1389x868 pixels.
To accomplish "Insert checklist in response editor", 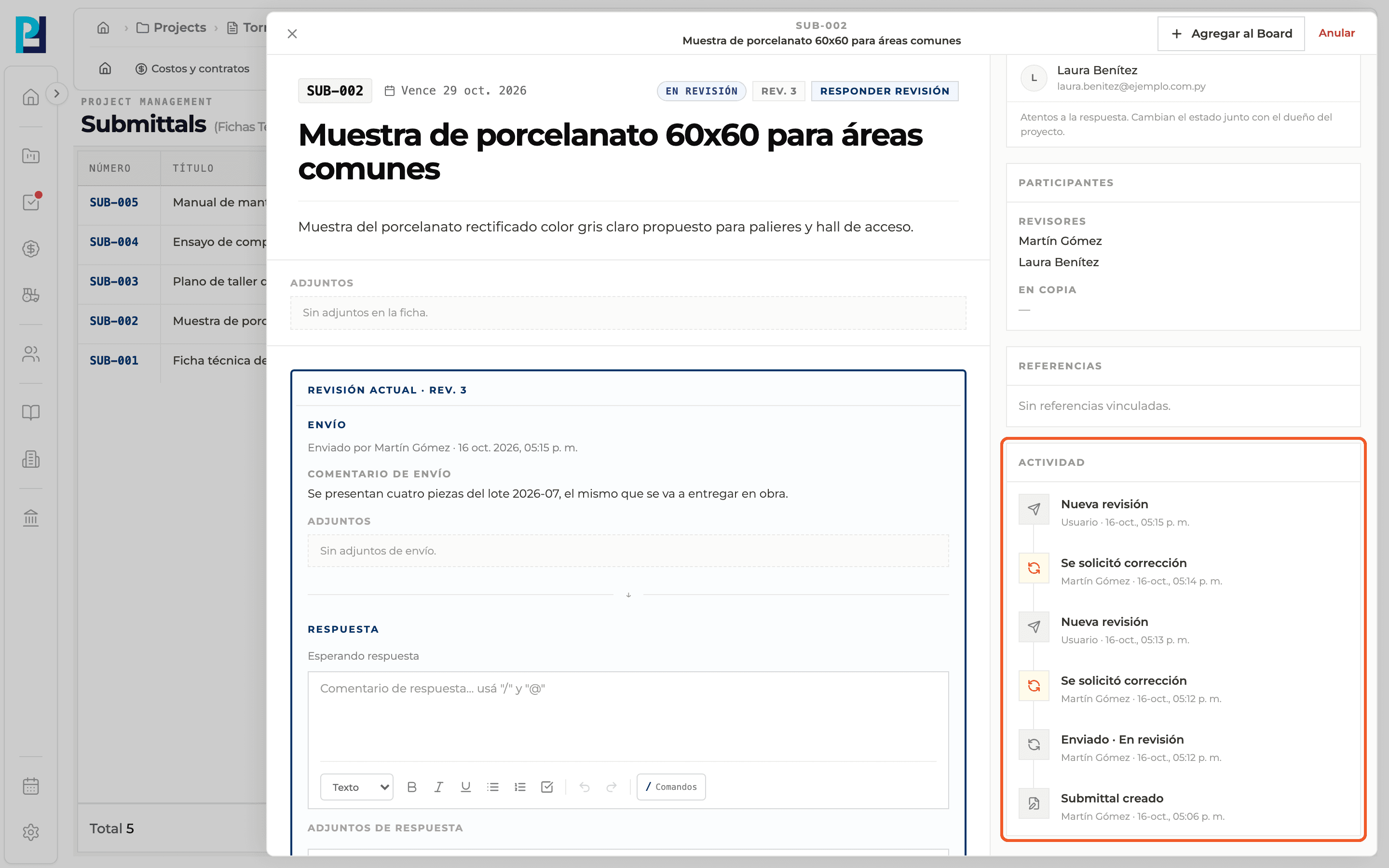I will (547, 787).
